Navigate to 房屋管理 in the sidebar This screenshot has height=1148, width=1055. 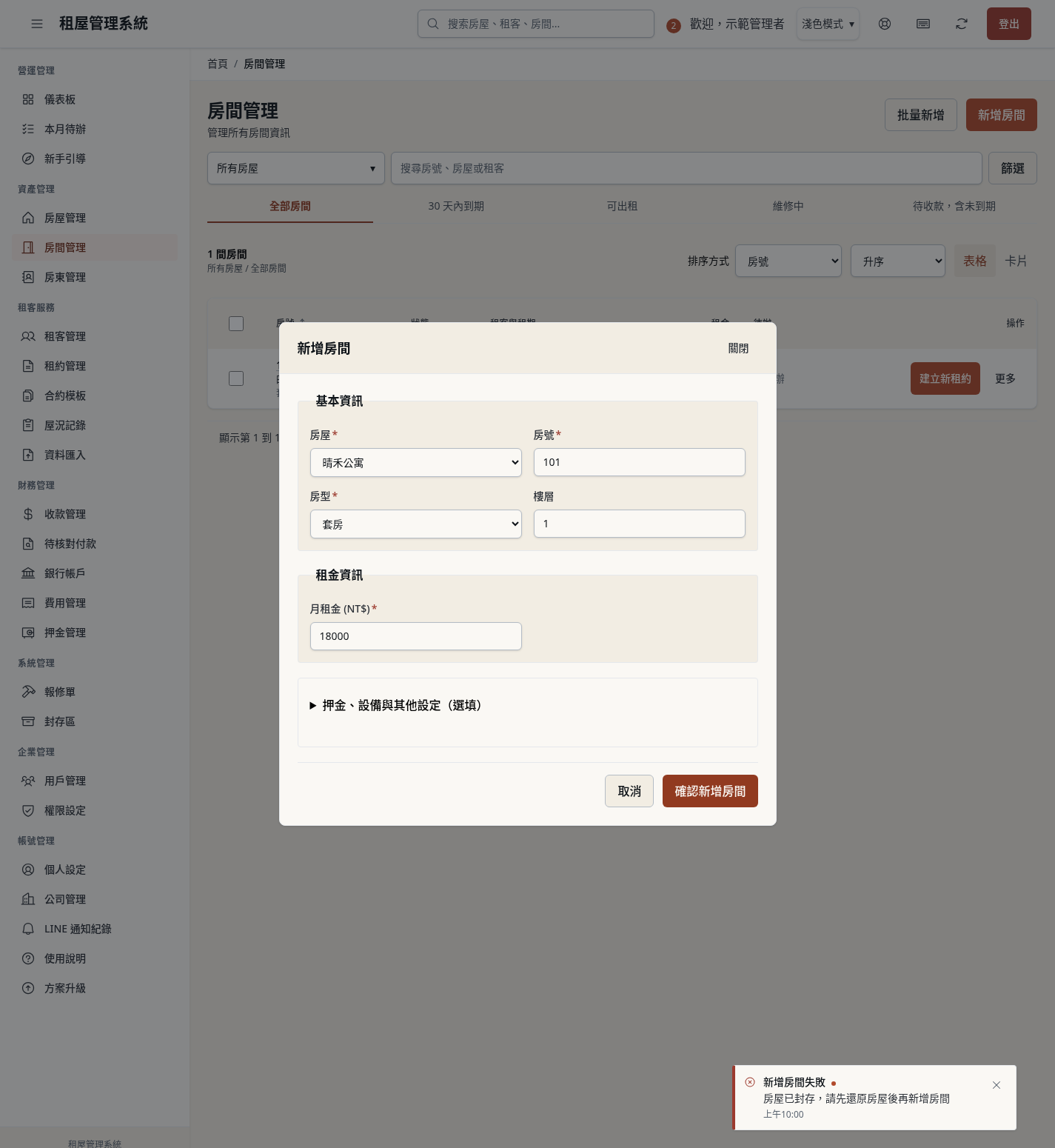pyautogui.click(x=95, y=218)
